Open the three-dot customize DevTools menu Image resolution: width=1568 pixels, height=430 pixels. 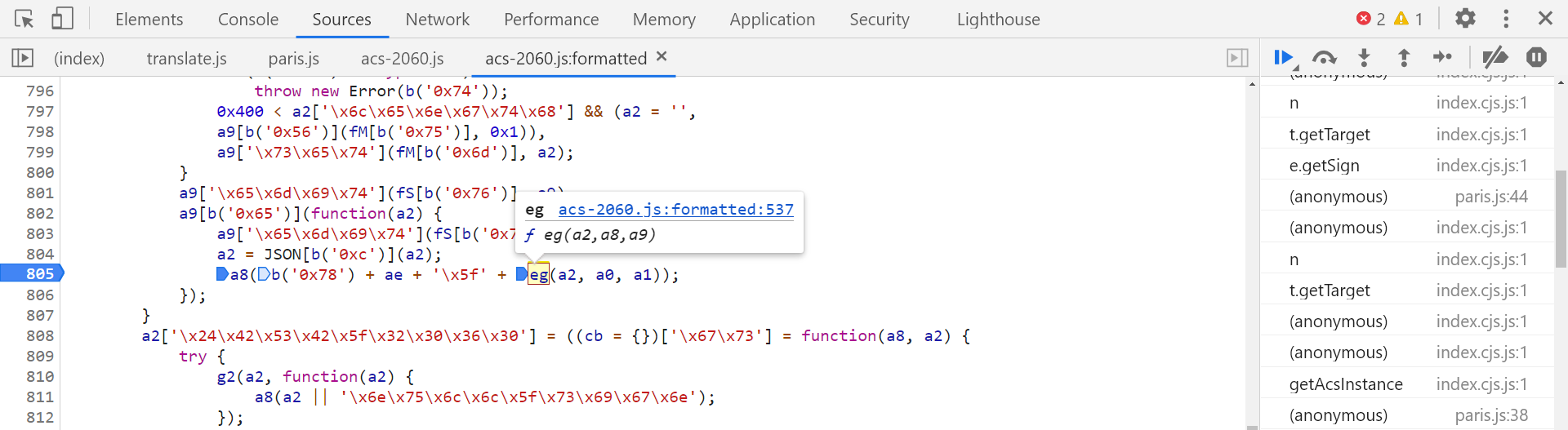(x=1506, y=19)
